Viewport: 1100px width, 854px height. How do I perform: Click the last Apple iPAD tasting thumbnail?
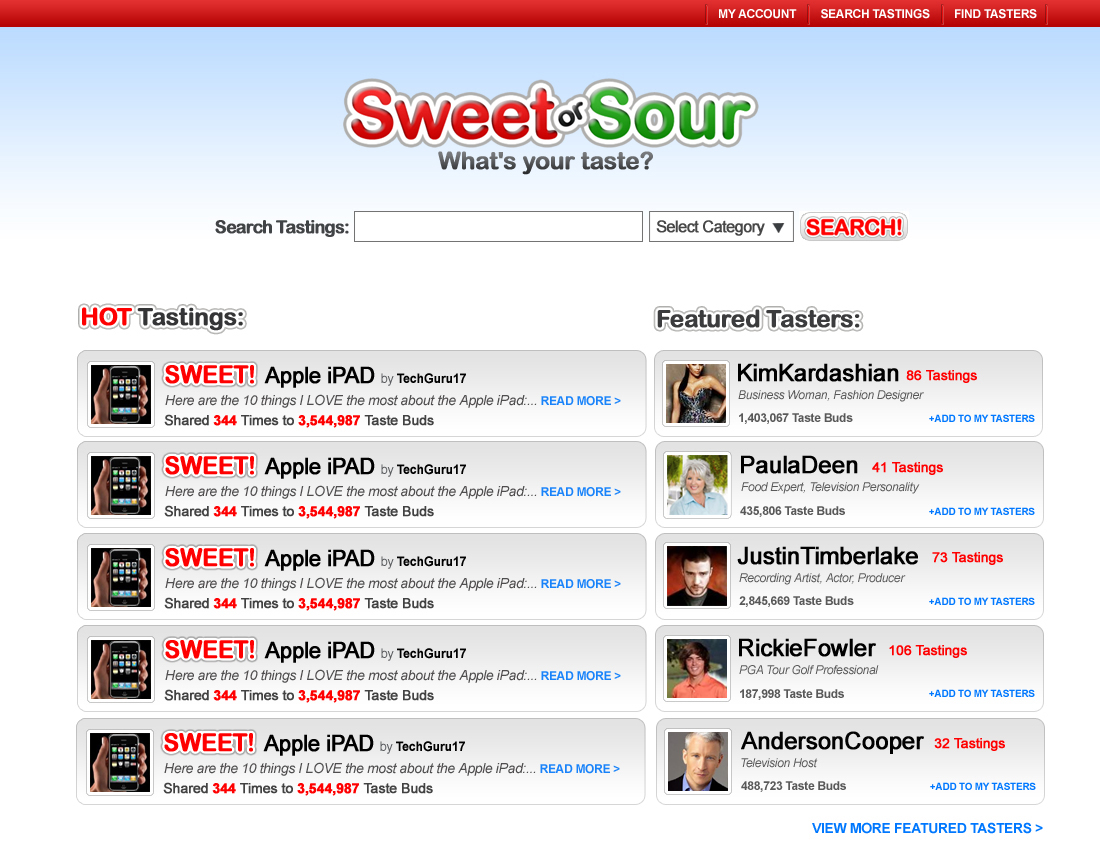point(120,762)
